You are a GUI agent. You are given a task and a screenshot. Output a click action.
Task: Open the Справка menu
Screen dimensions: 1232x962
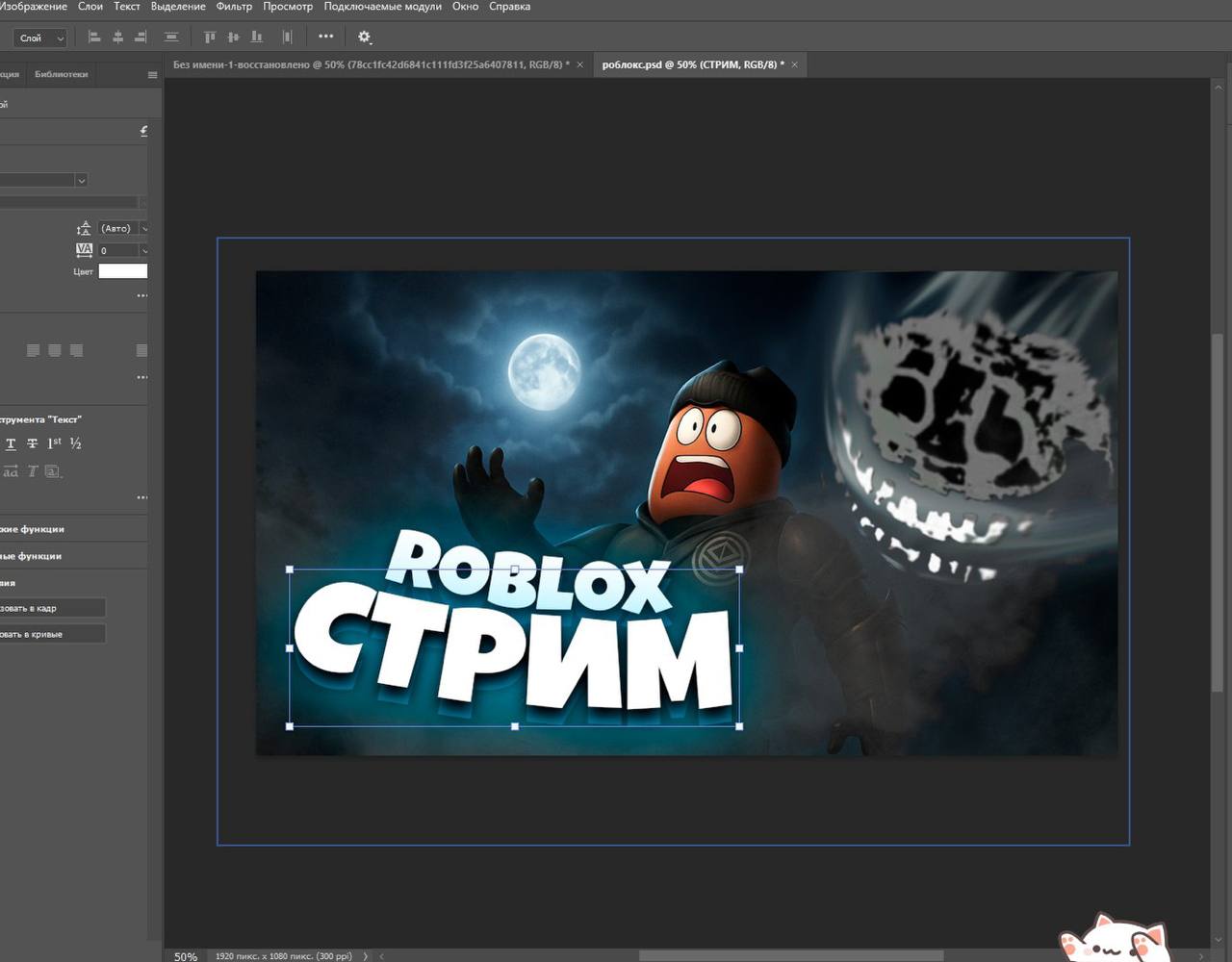[510, 6]
